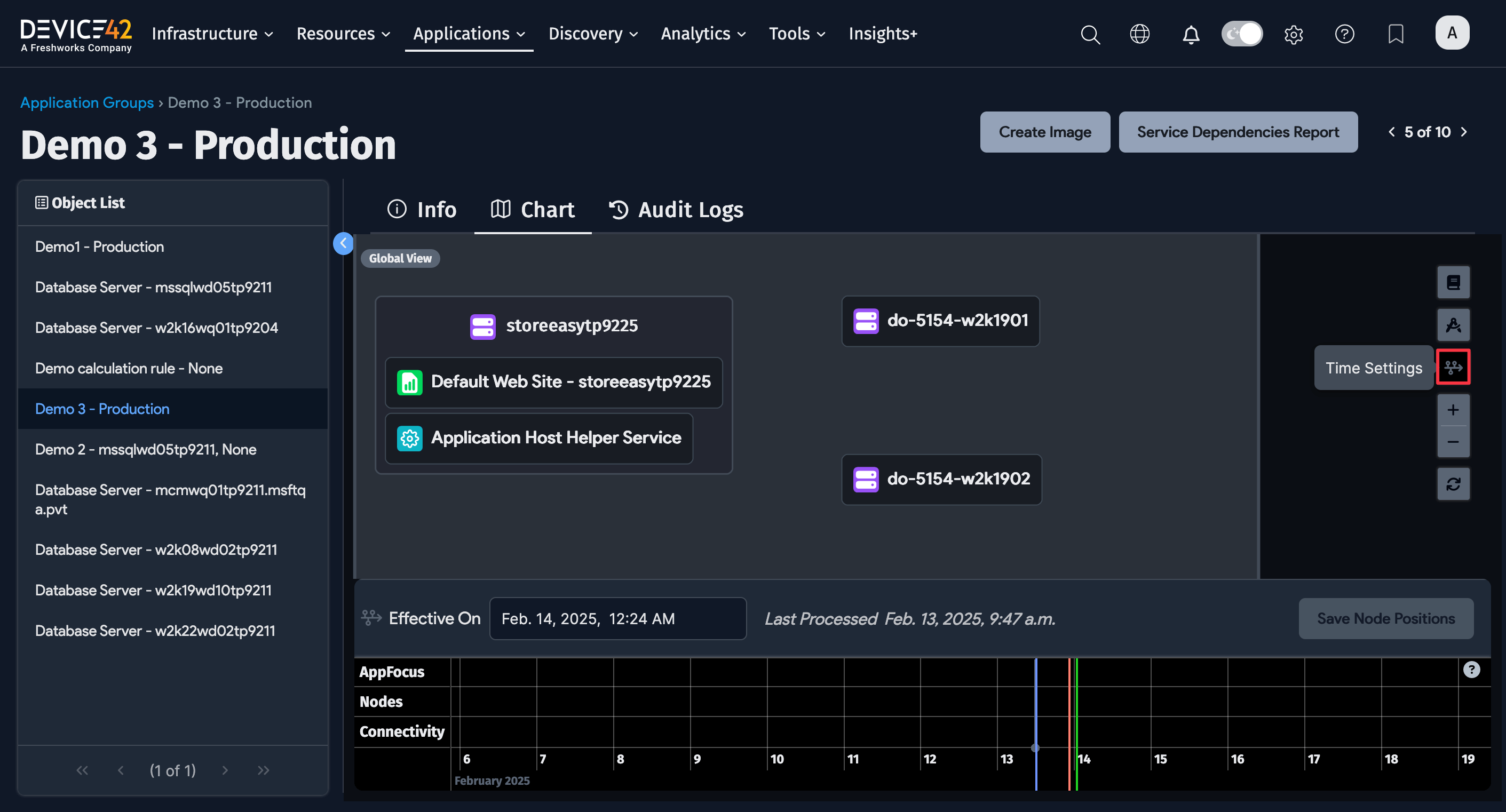
Task: Open the legend book icon
Action: [x=1453, y=282]
